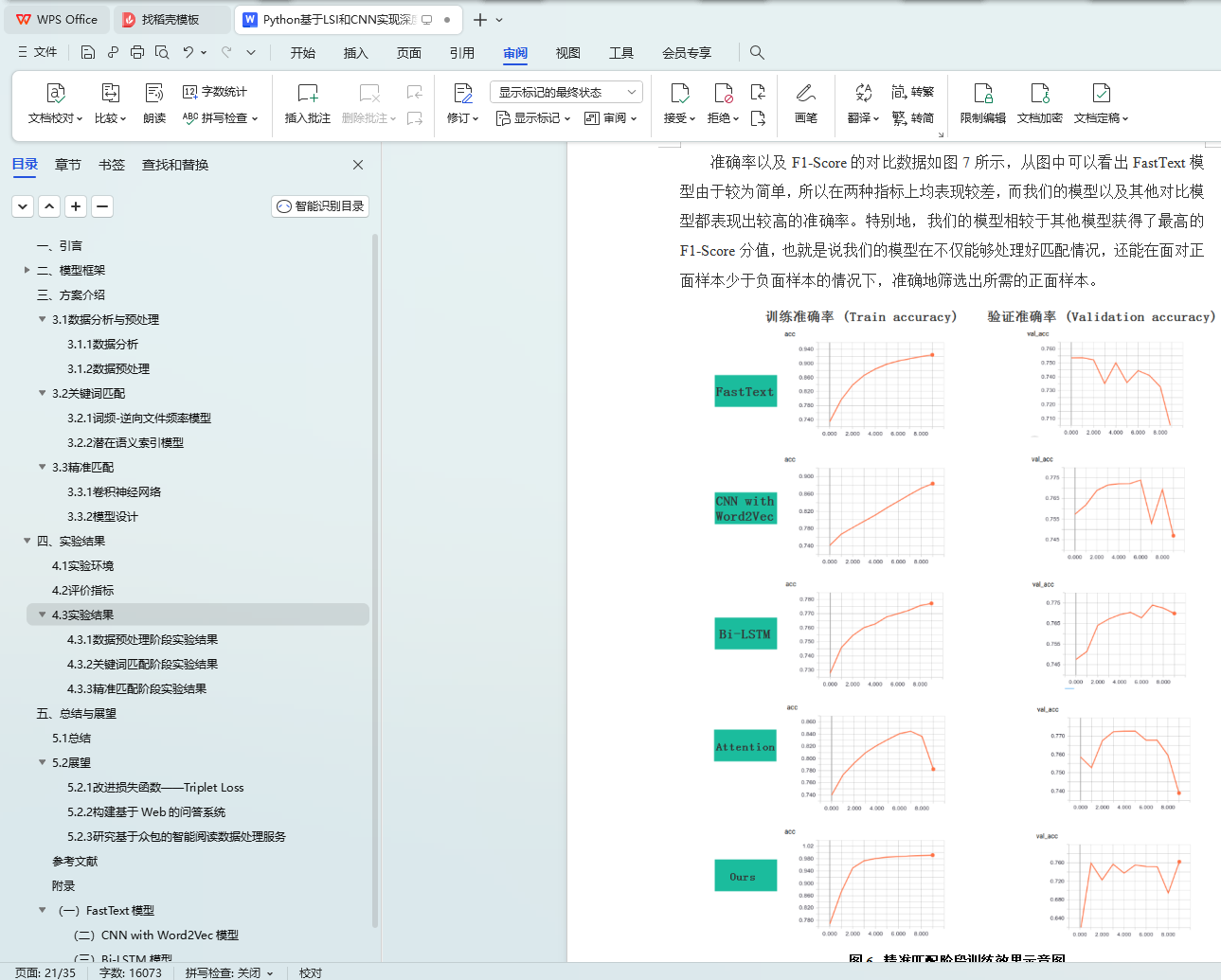Viewport: 1221px width, 980px height.
Task: Convert text with 转繁 (to Traditional)
Action: [x=913, y=92]
